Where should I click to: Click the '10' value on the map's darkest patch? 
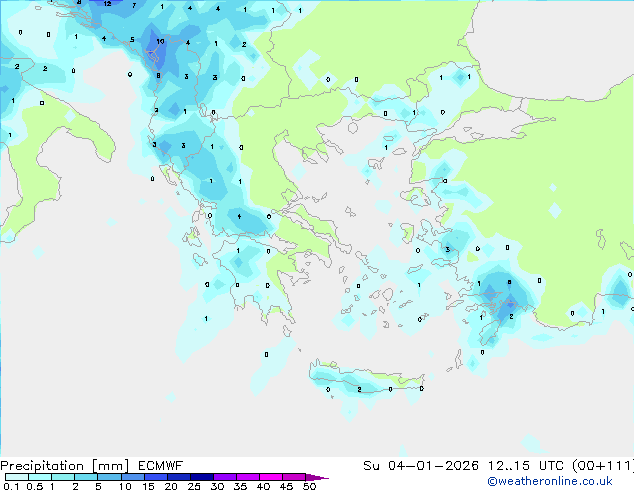(x=160, y=41)
